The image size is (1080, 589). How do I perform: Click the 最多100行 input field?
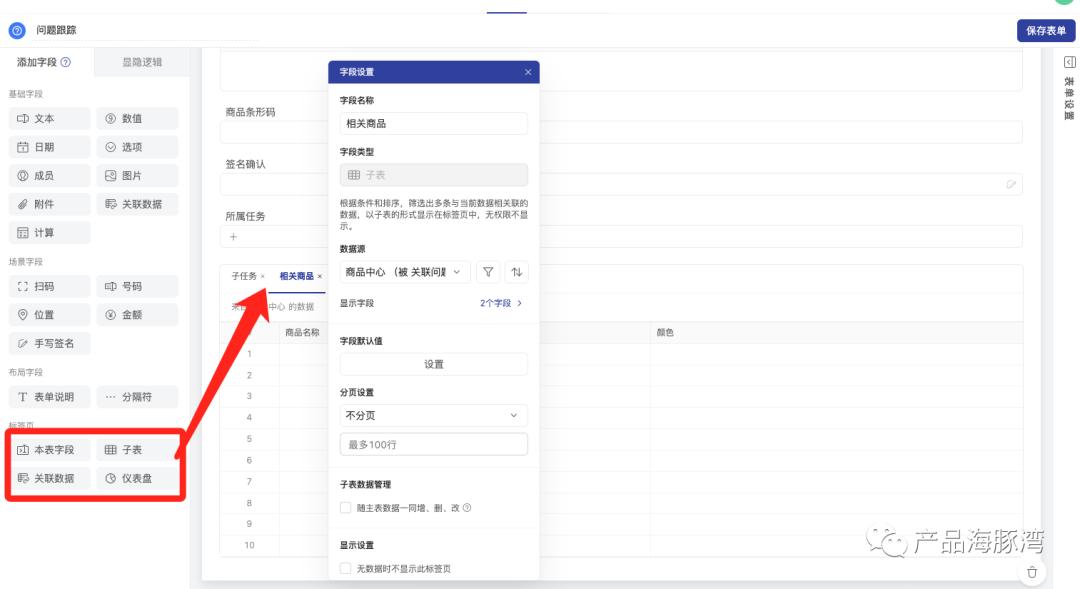click(433, 442)
